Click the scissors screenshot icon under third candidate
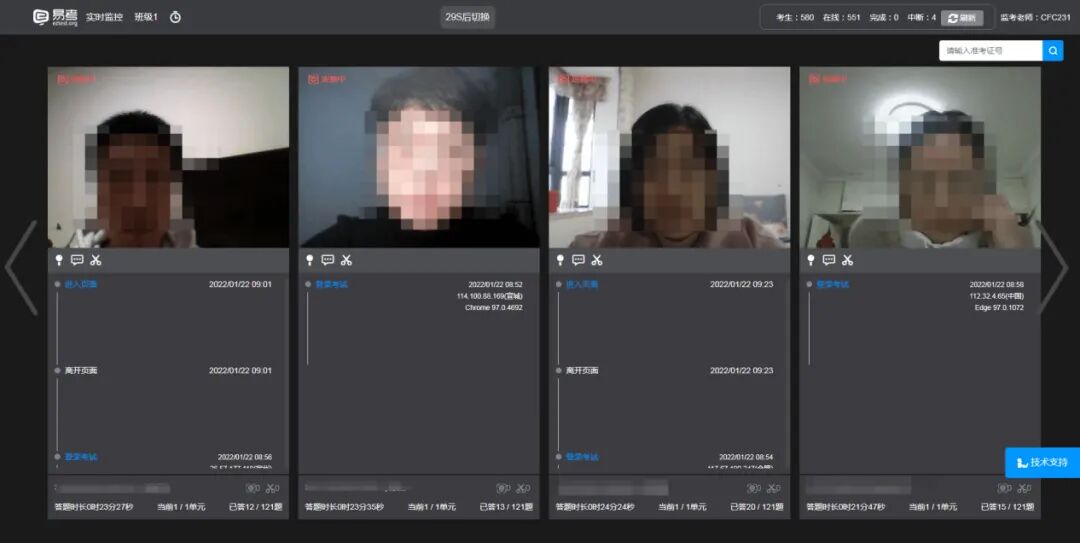This screenshot has height=543, width=1080. [596, 260]
